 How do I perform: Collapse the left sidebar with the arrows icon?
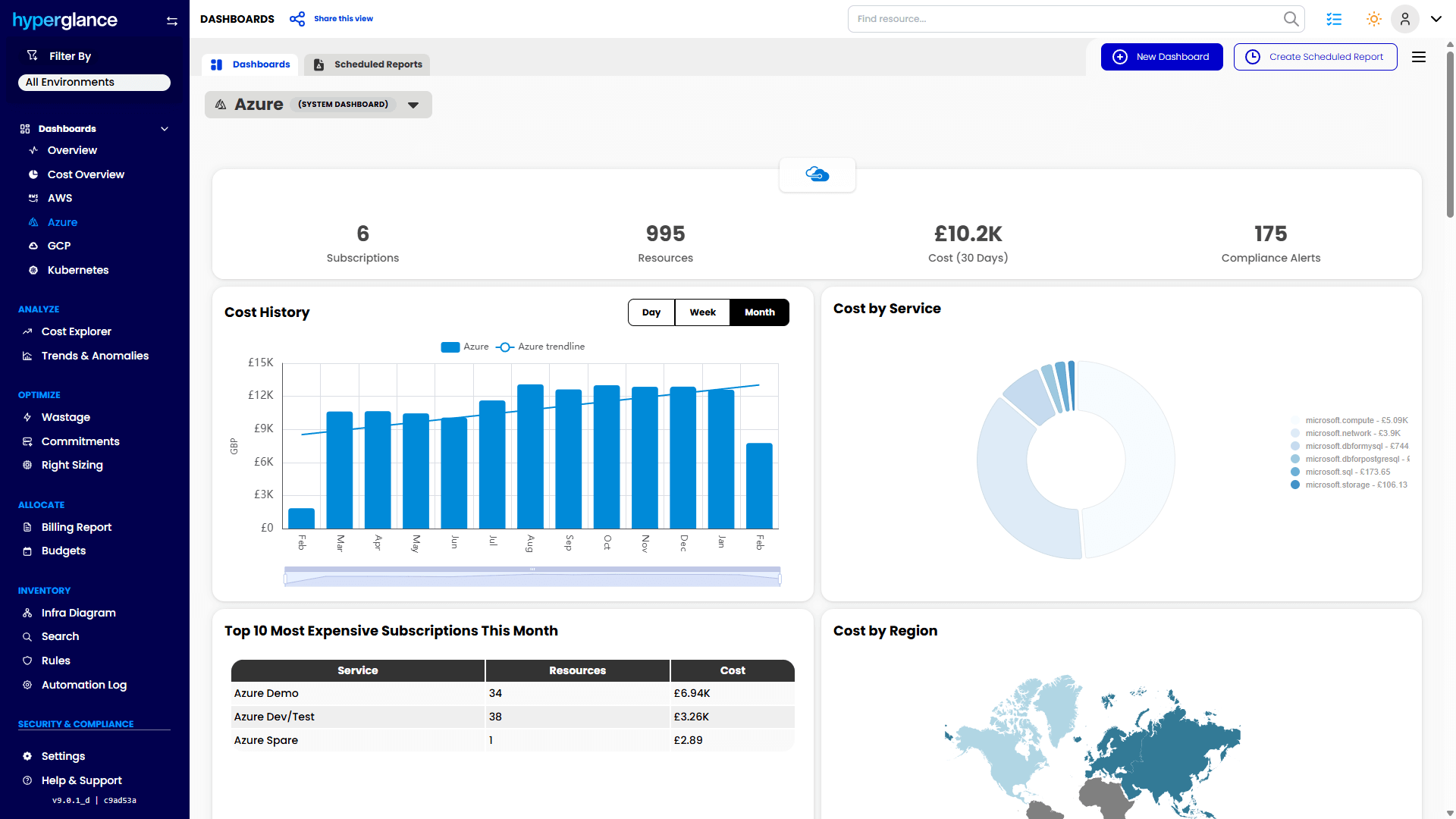click(172, 21)
